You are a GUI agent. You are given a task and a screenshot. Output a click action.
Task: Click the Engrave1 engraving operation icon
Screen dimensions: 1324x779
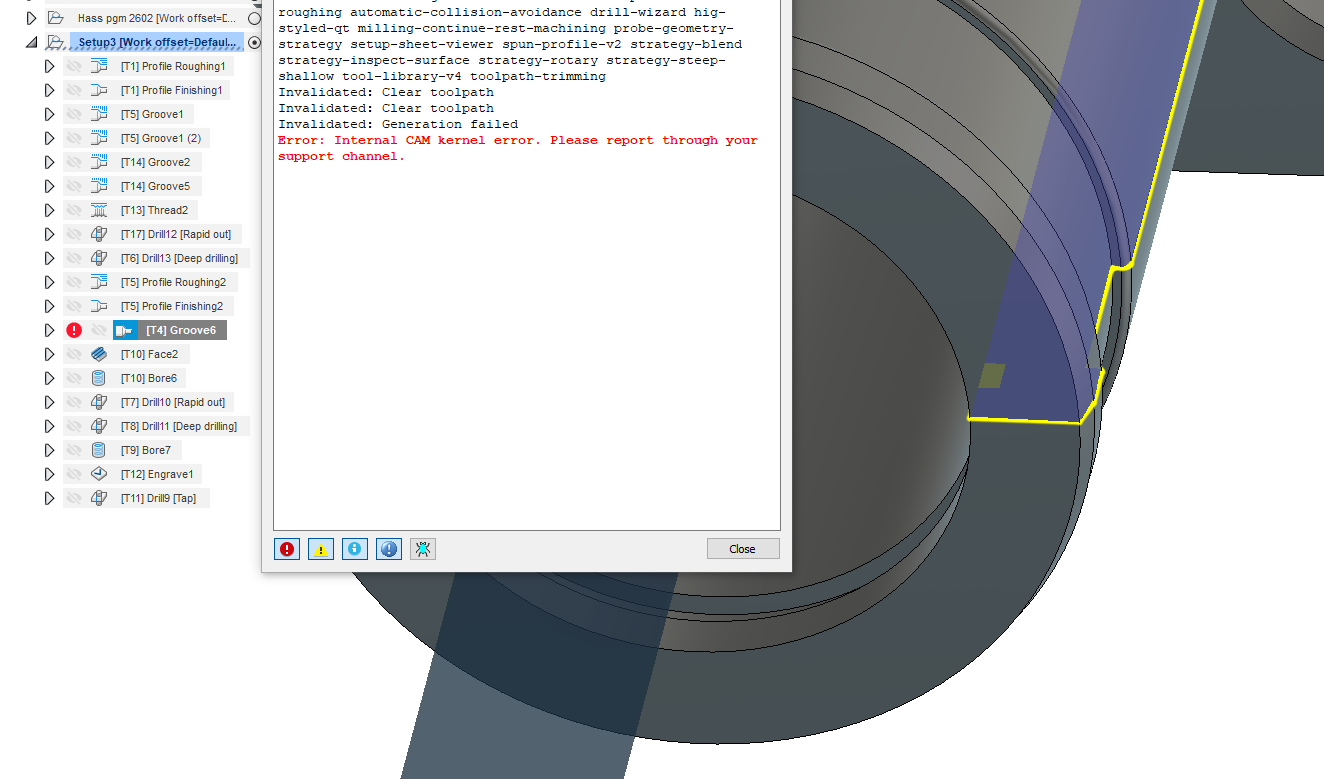[97, 474]
